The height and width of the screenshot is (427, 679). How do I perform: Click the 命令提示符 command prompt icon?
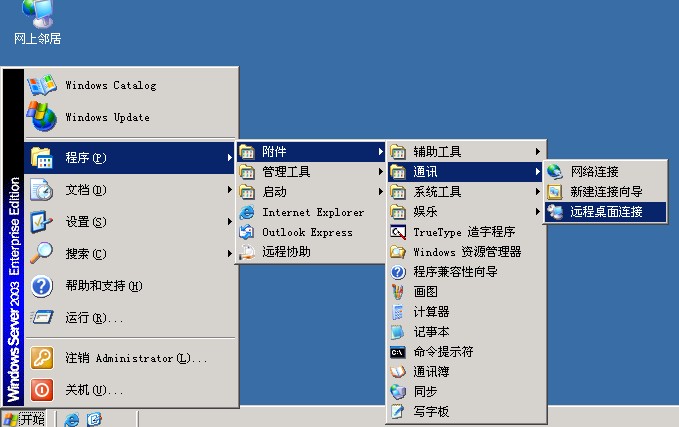pyautogui.click(x=398, y=352)
